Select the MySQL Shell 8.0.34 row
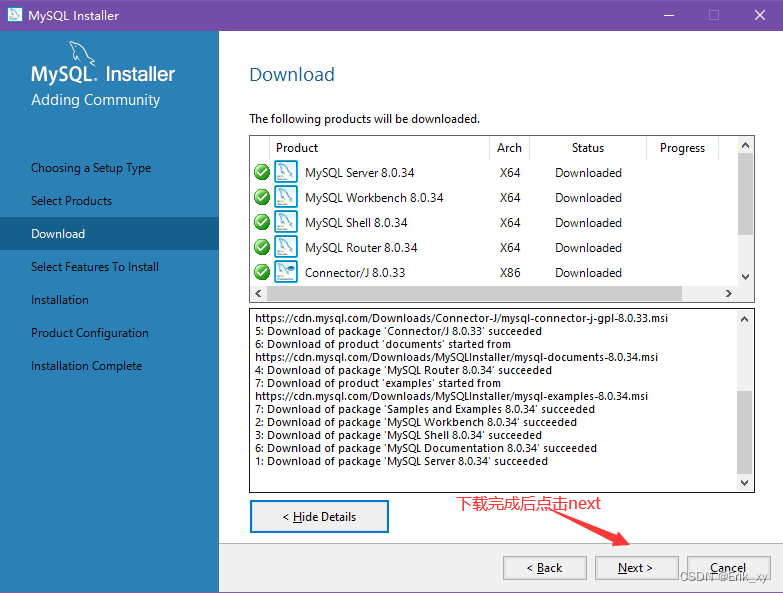The height and width of the screenshot is (593, 783). click(x=493, y=223)
